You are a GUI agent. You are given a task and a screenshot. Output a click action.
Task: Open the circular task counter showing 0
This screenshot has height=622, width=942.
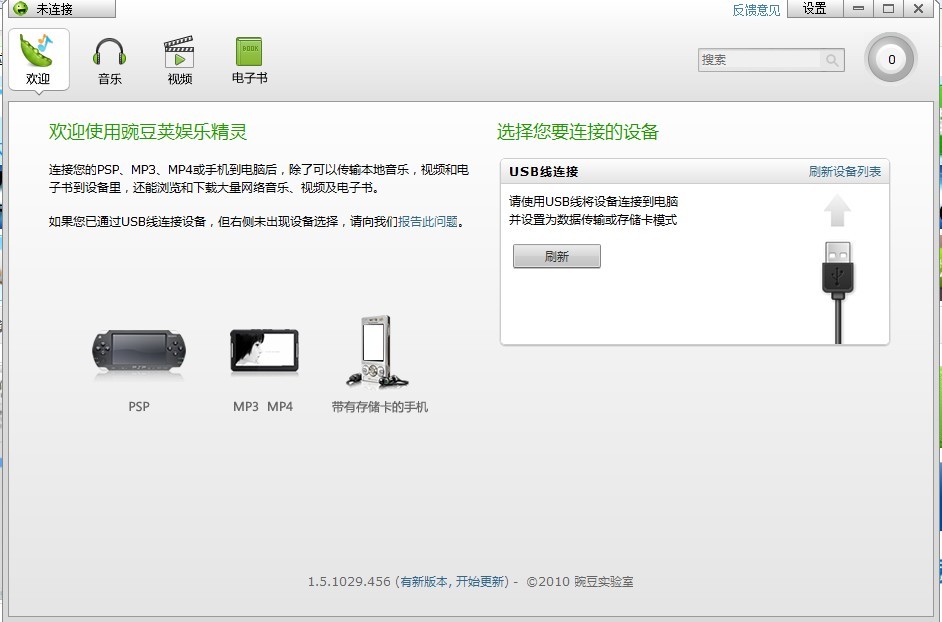point(890,59)
